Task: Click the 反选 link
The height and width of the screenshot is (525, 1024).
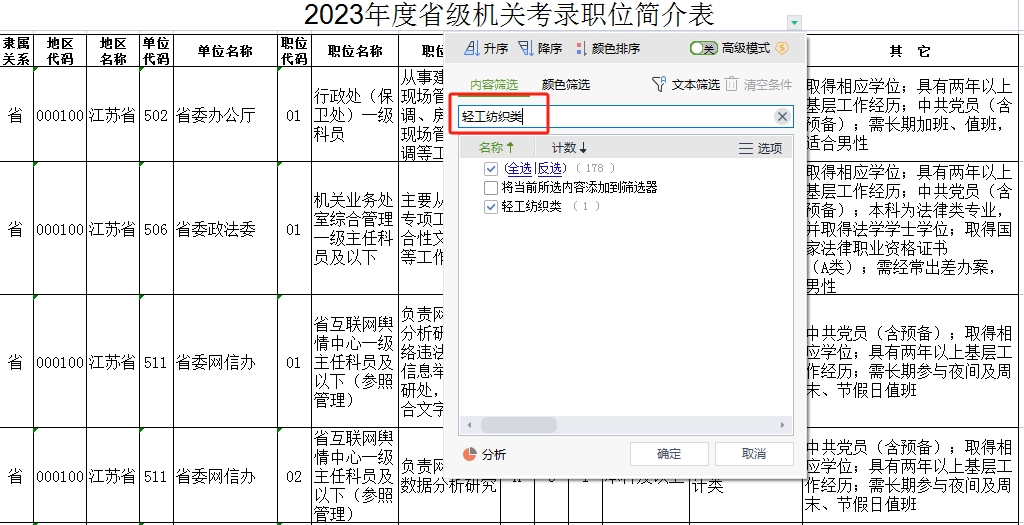Action: pyautogui.click(x=549, y=168)
